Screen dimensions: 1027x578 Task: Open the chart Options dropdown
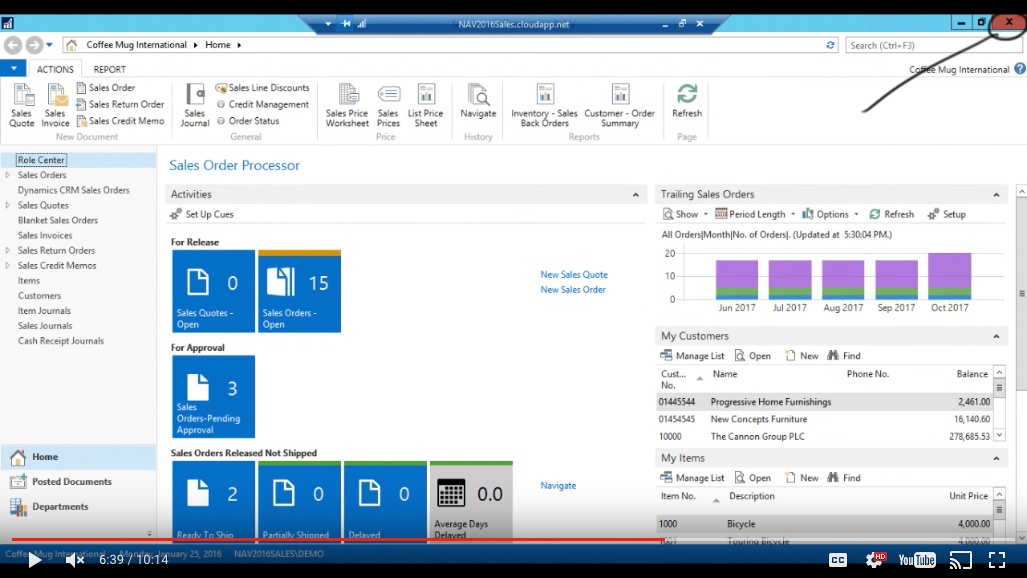[830, 214]
